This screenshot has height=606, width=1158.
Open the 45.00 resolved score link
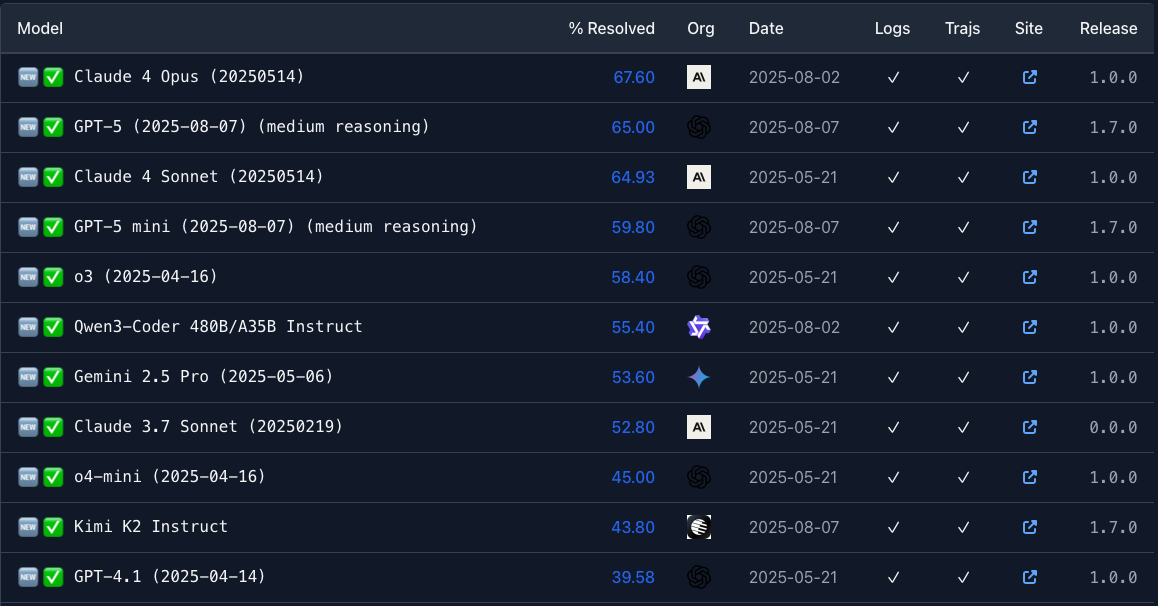coord(633,478)
